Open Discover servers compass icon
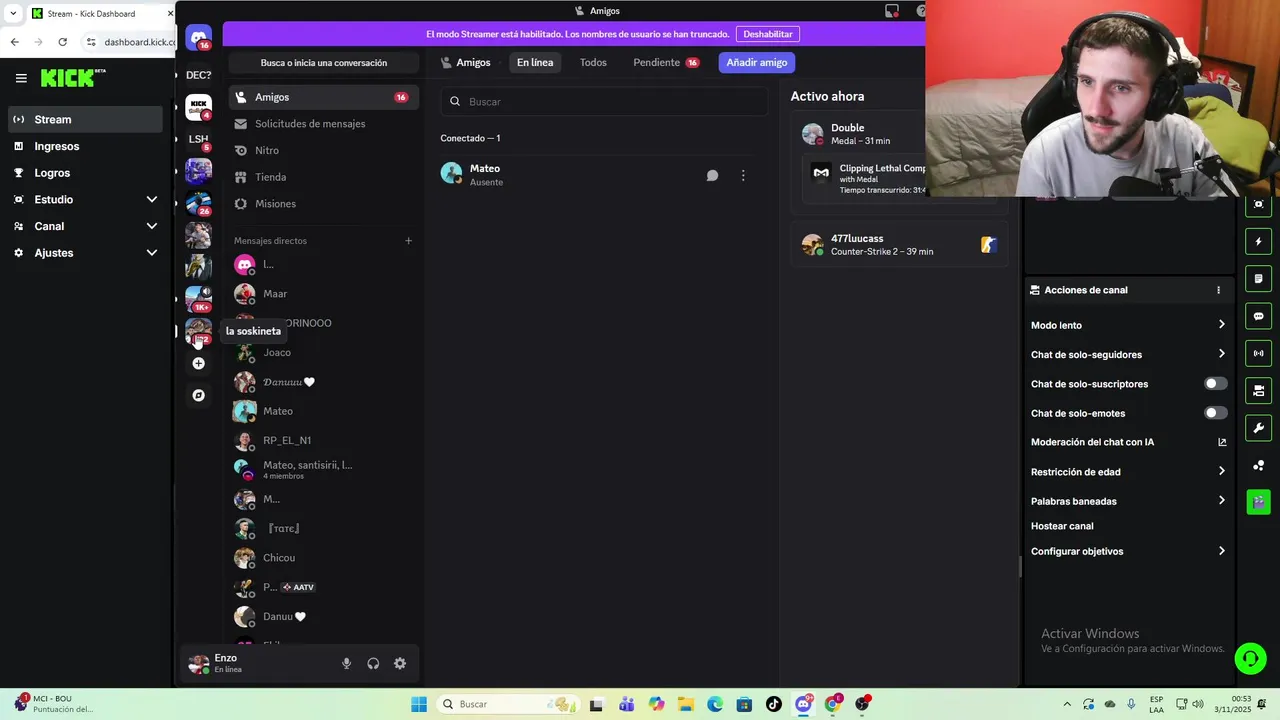The width and height of the screenshot is (1280, 720). coord(198,395)
